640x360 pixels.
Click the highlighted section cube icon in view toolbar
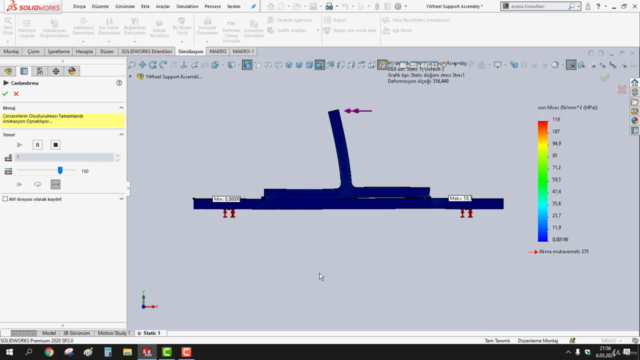coord(320,64)
